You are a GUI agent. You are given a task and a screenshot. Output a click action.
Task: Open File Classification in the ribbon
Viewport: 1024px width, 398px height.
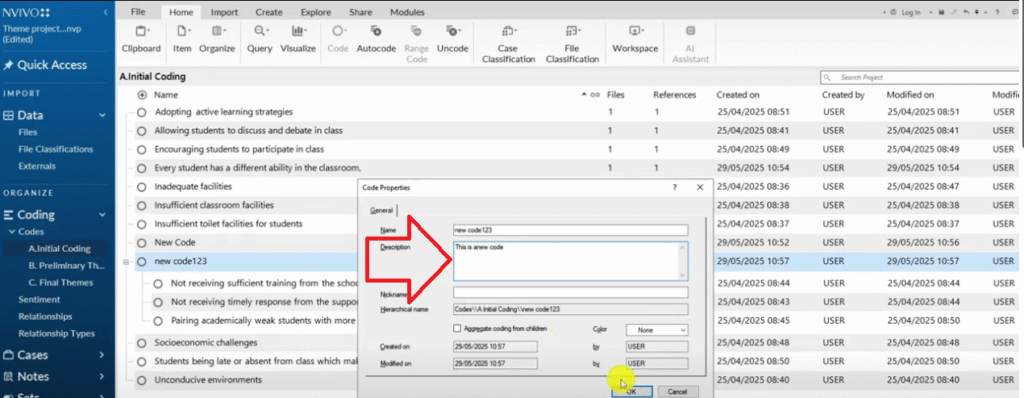[572, 44]
